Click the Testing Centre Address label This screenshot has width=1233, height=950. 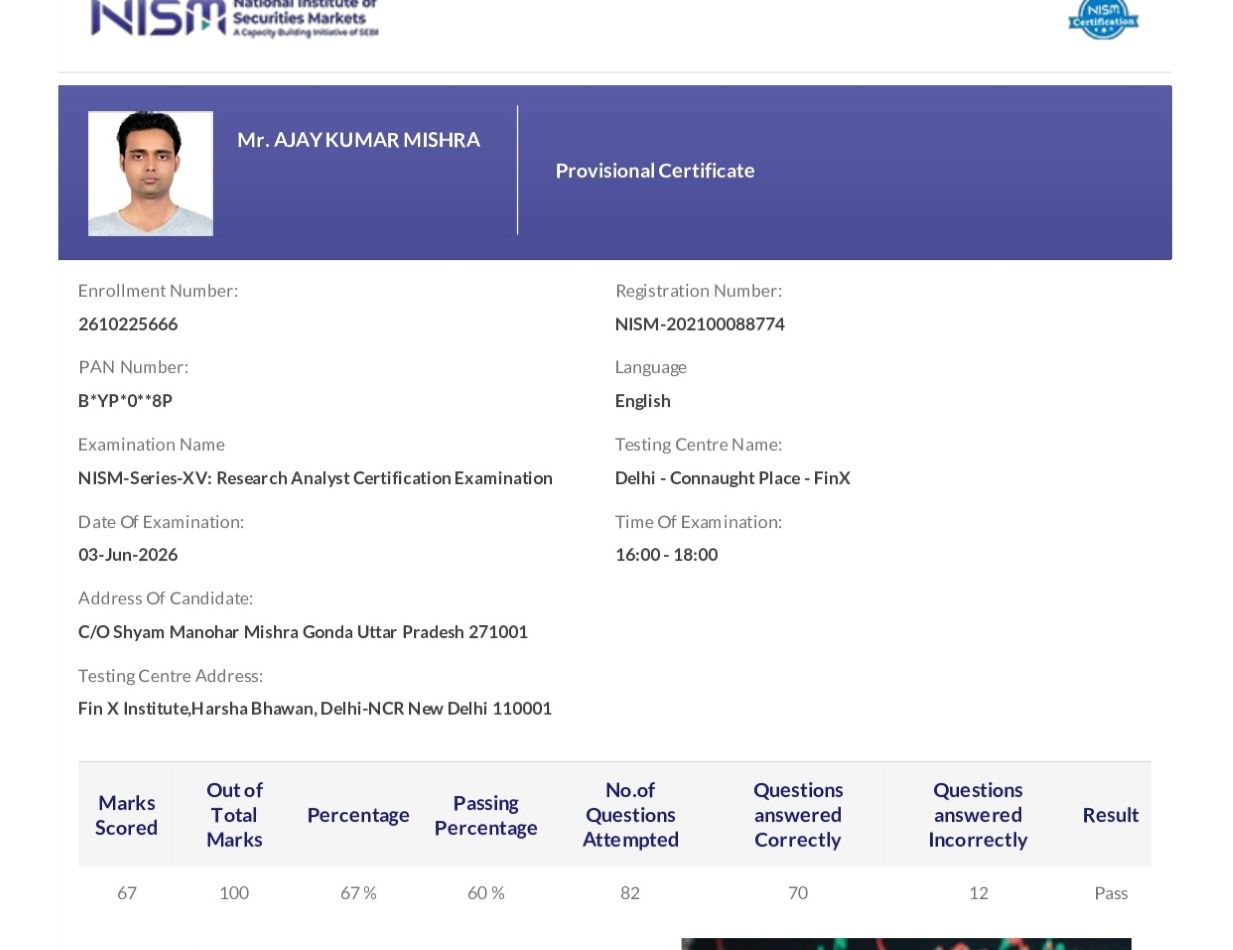point(171,676)
